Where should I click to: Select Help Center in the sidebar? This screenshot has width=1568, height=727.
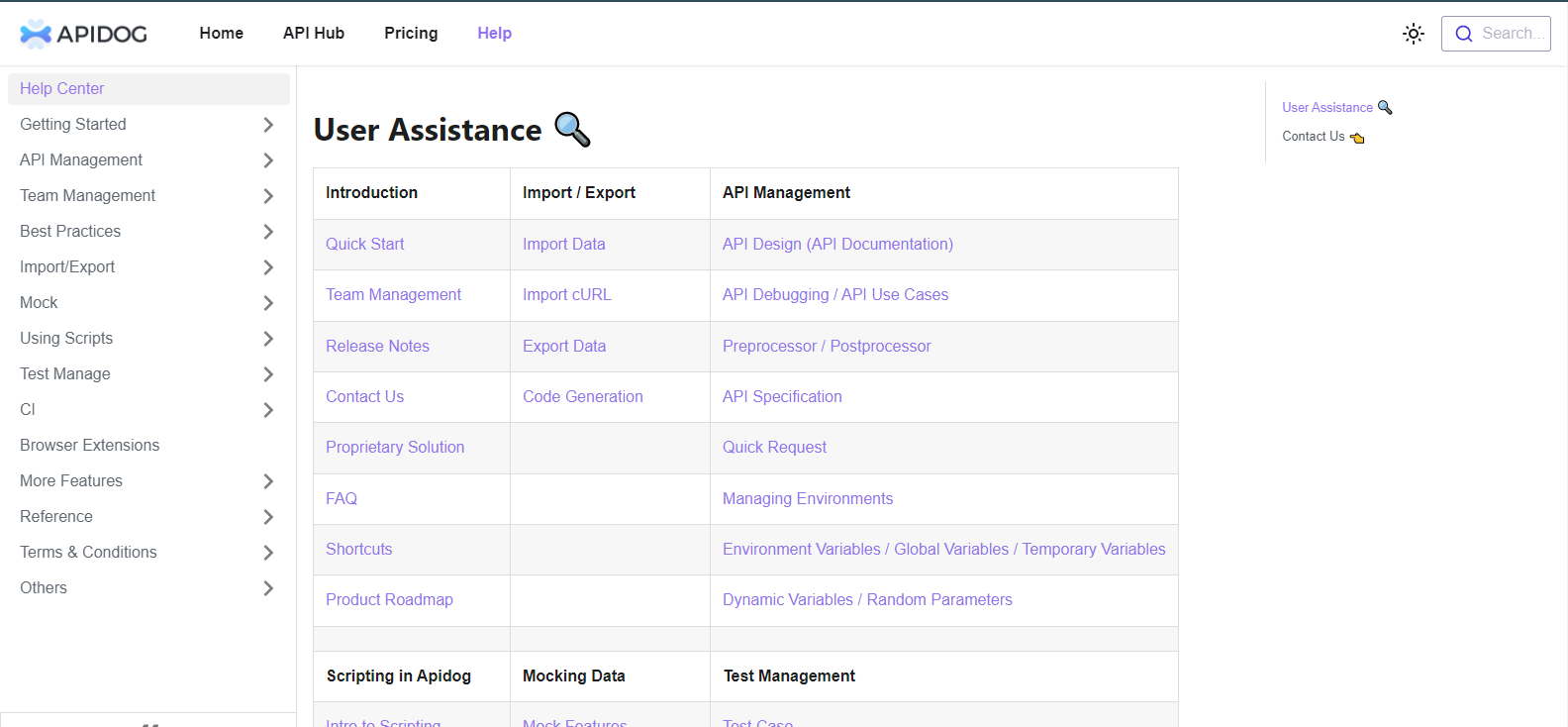(148, 88)
